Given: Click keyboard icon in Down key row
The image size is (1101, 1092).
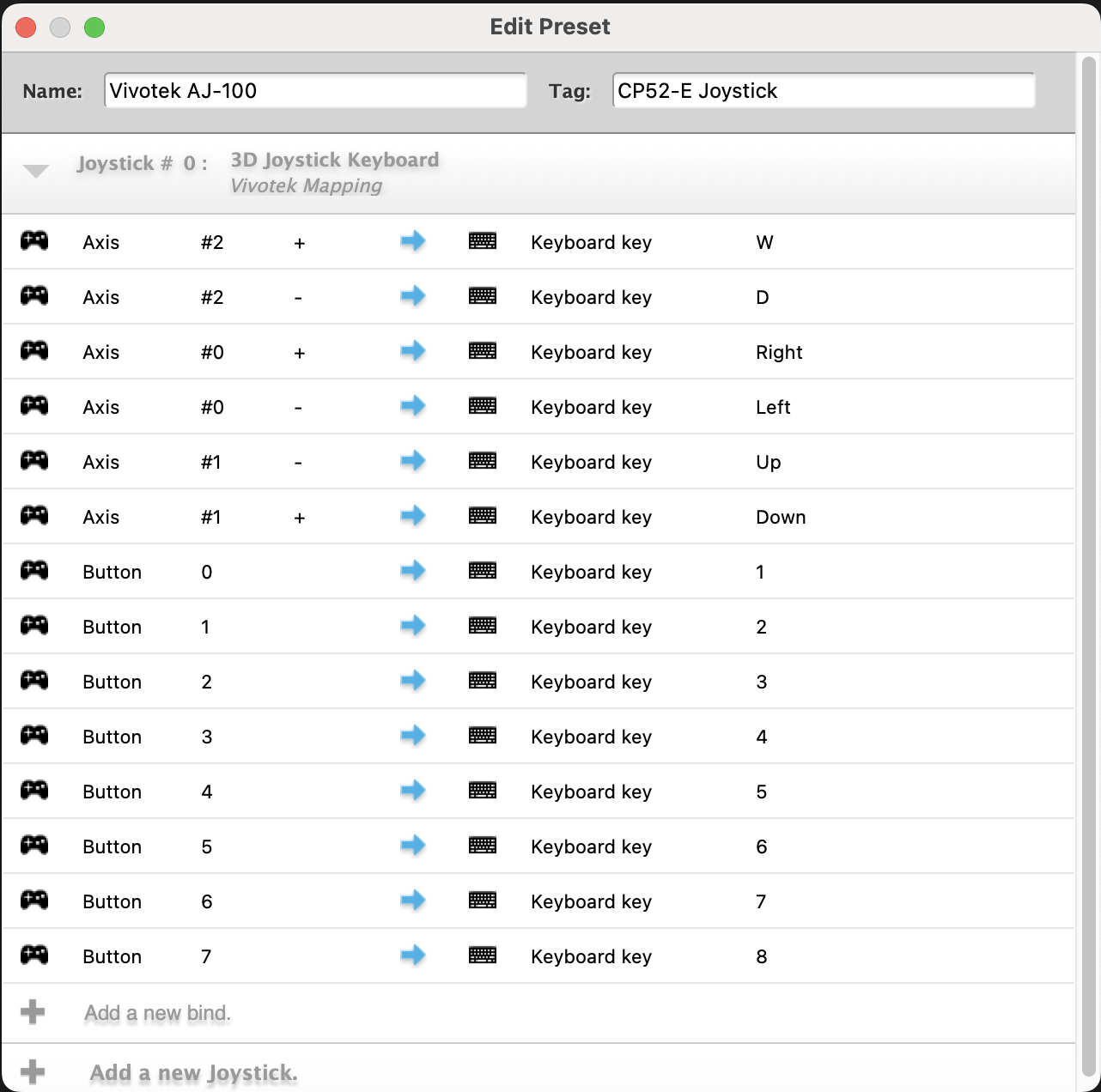Looking at the screenshot, I should (x=483, y=516).
